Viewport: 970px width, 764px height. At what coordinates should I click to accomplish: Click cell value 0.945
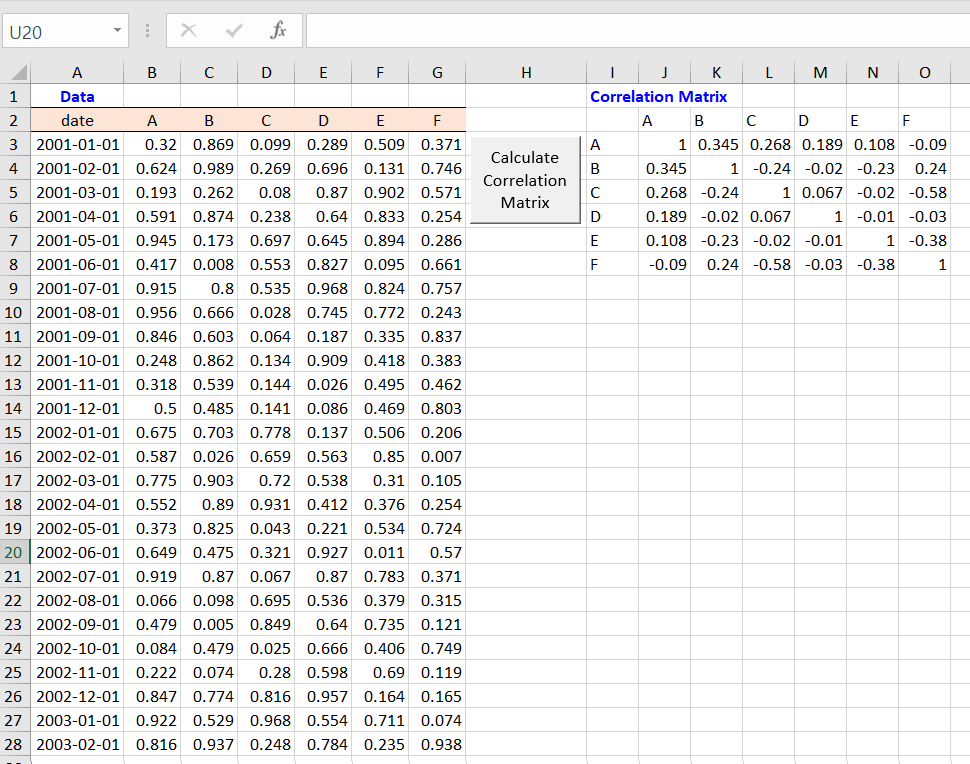tap(152, 241)
